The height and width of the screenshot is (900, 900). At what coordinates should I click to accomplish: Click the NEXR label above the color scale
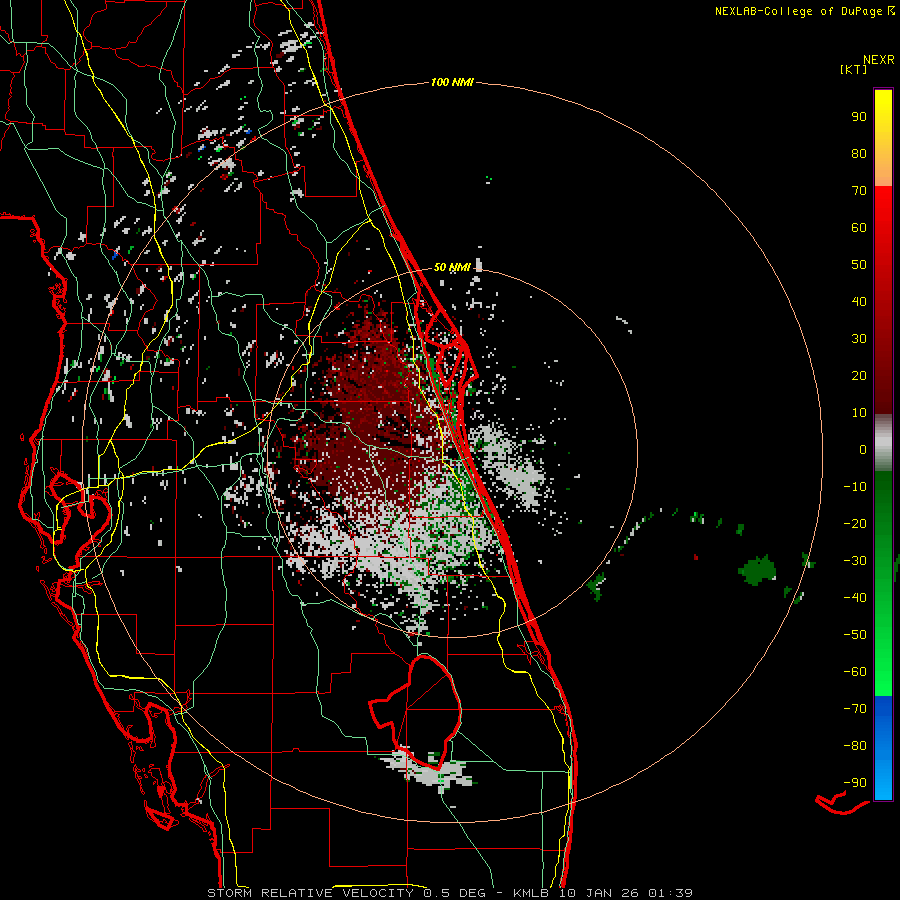point(879,60)
